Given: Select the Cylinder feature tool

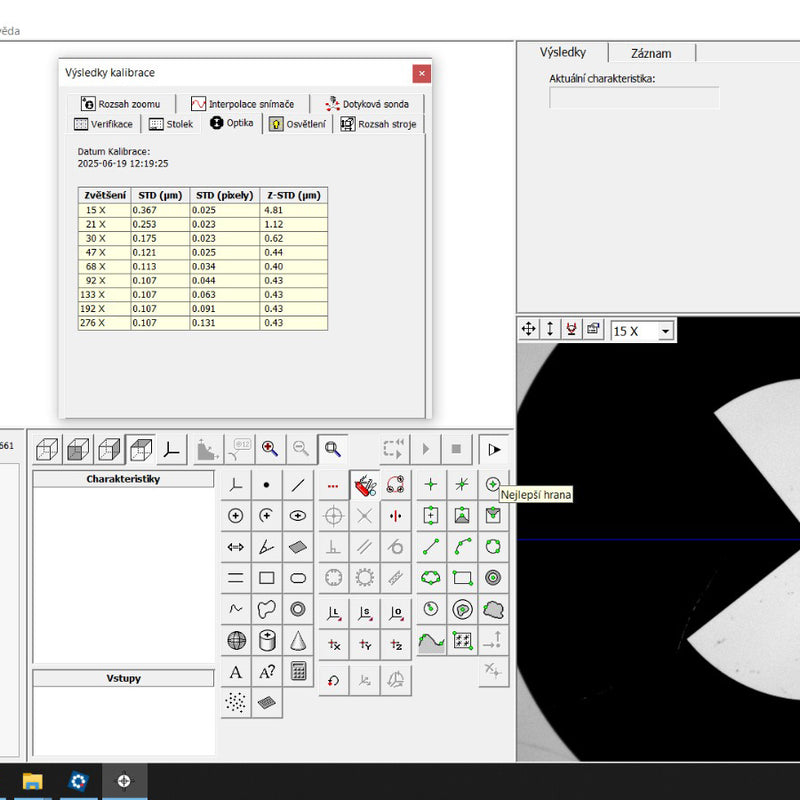Looking at the screenshot, I should click(266, 640).
